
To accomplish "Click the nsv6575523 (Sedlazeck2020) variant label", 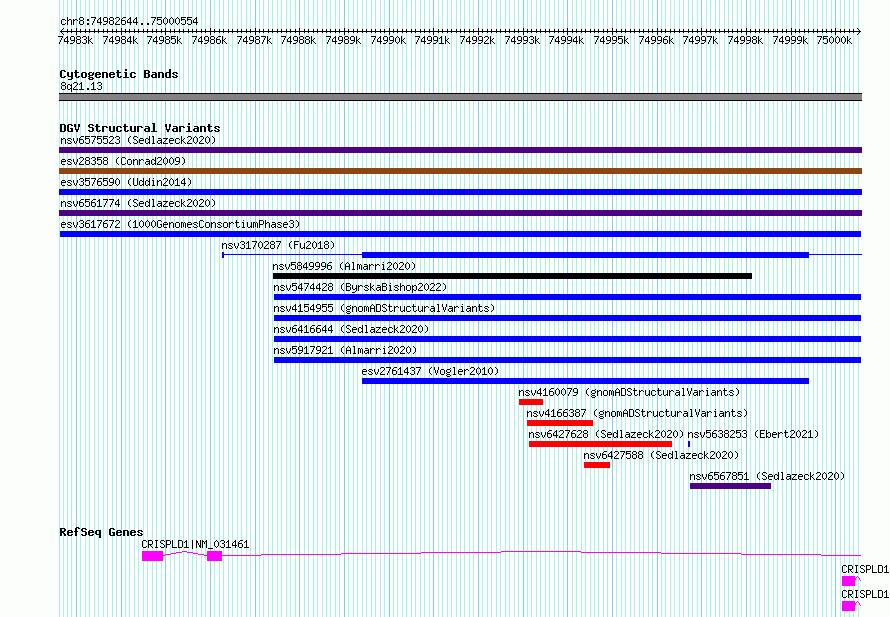I will click(138, 140).
